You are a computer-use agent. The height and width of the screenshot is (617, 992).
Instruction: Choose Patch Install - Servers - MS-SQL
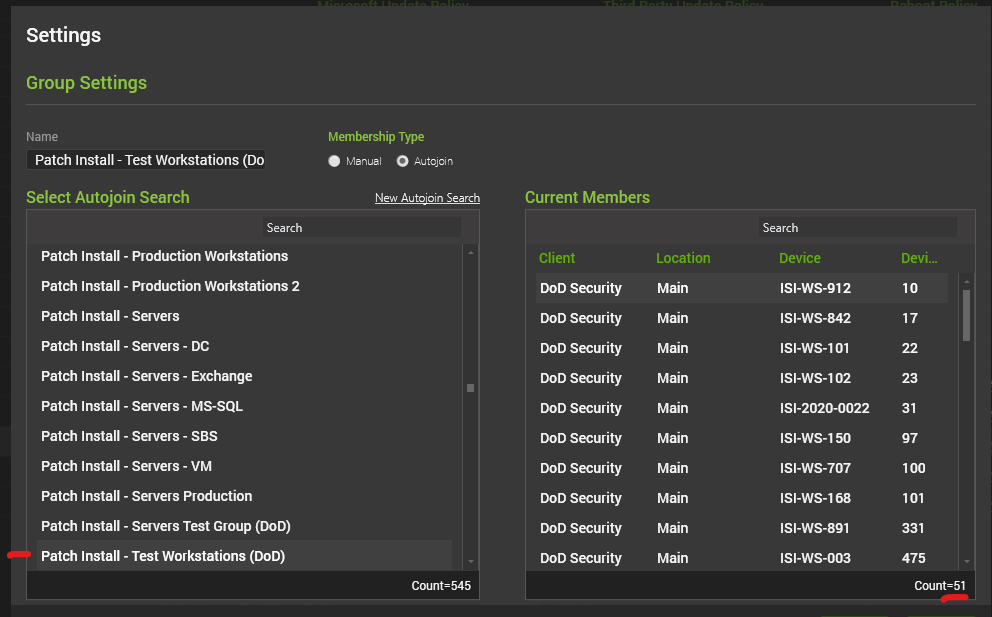point(141,406)
